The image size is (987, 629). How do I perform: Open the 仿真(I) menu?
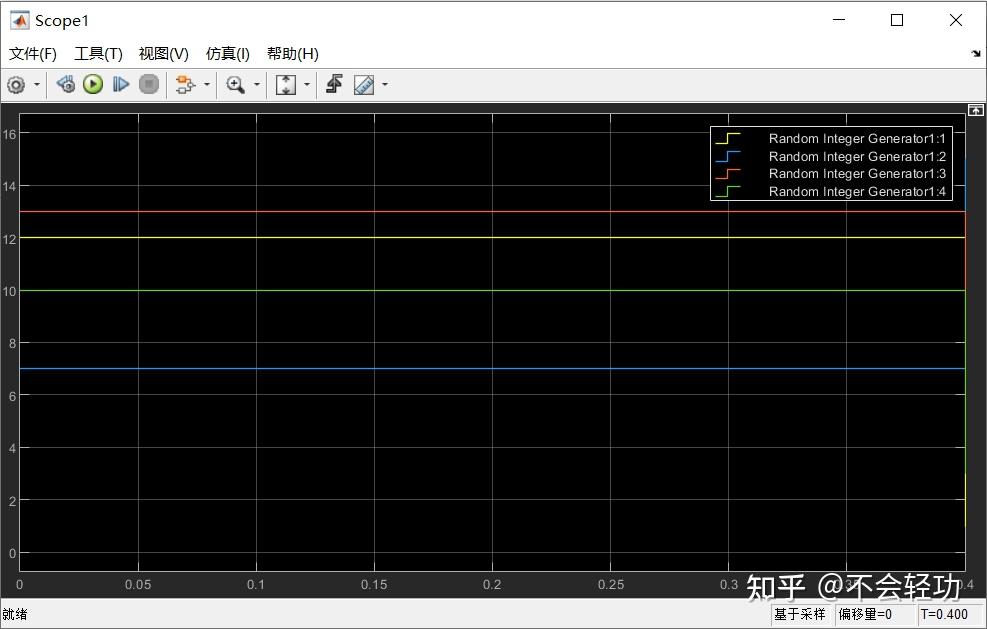tap(227, 53)
